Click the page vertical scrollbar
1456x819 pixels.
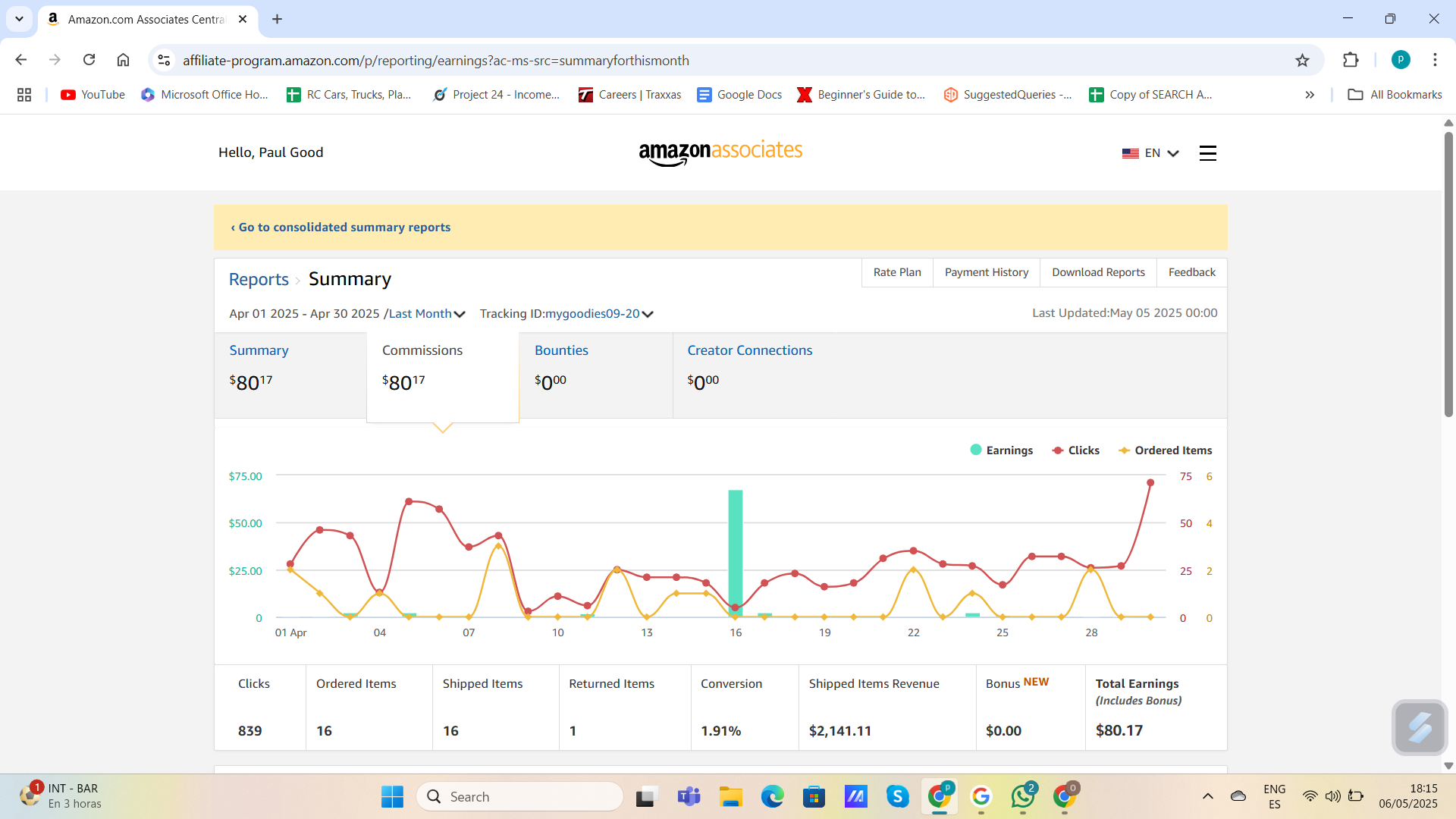click(1448, 273)
